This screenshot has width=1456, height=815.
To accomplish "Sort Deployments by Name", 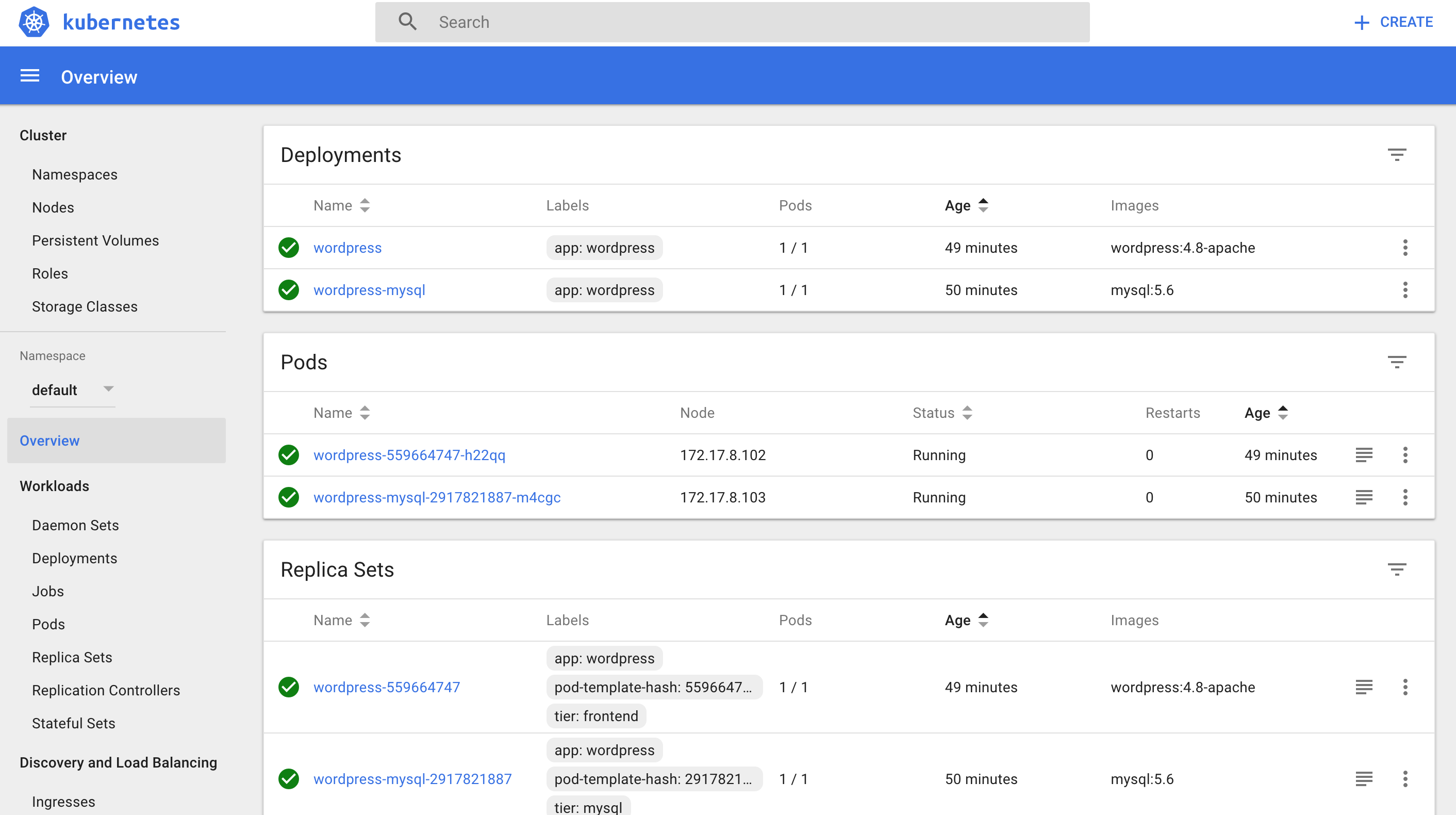I will click(342, 205).
